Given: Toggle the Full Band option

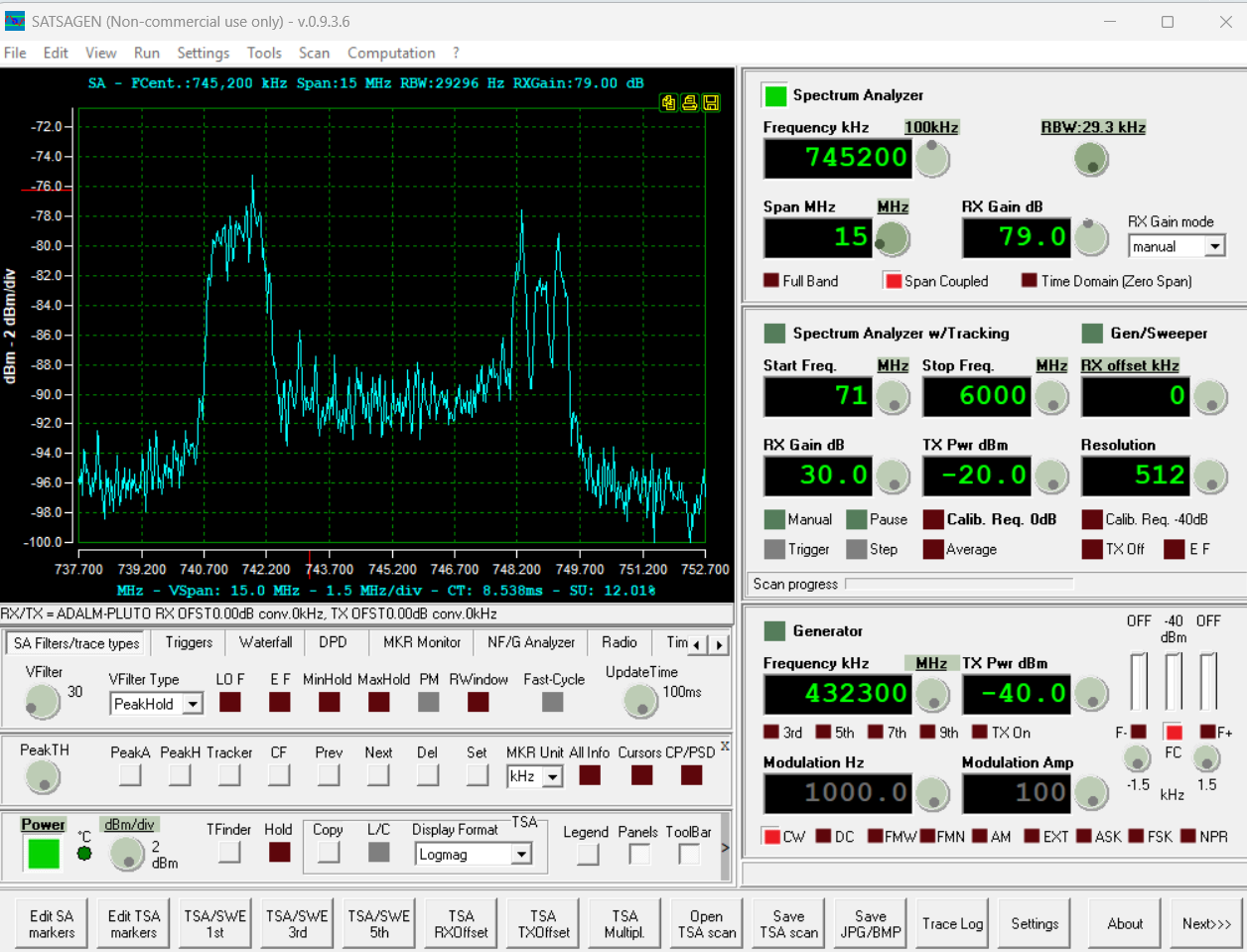Looking at the screenshot, I should pyautogui.click(x=771, y=281).
